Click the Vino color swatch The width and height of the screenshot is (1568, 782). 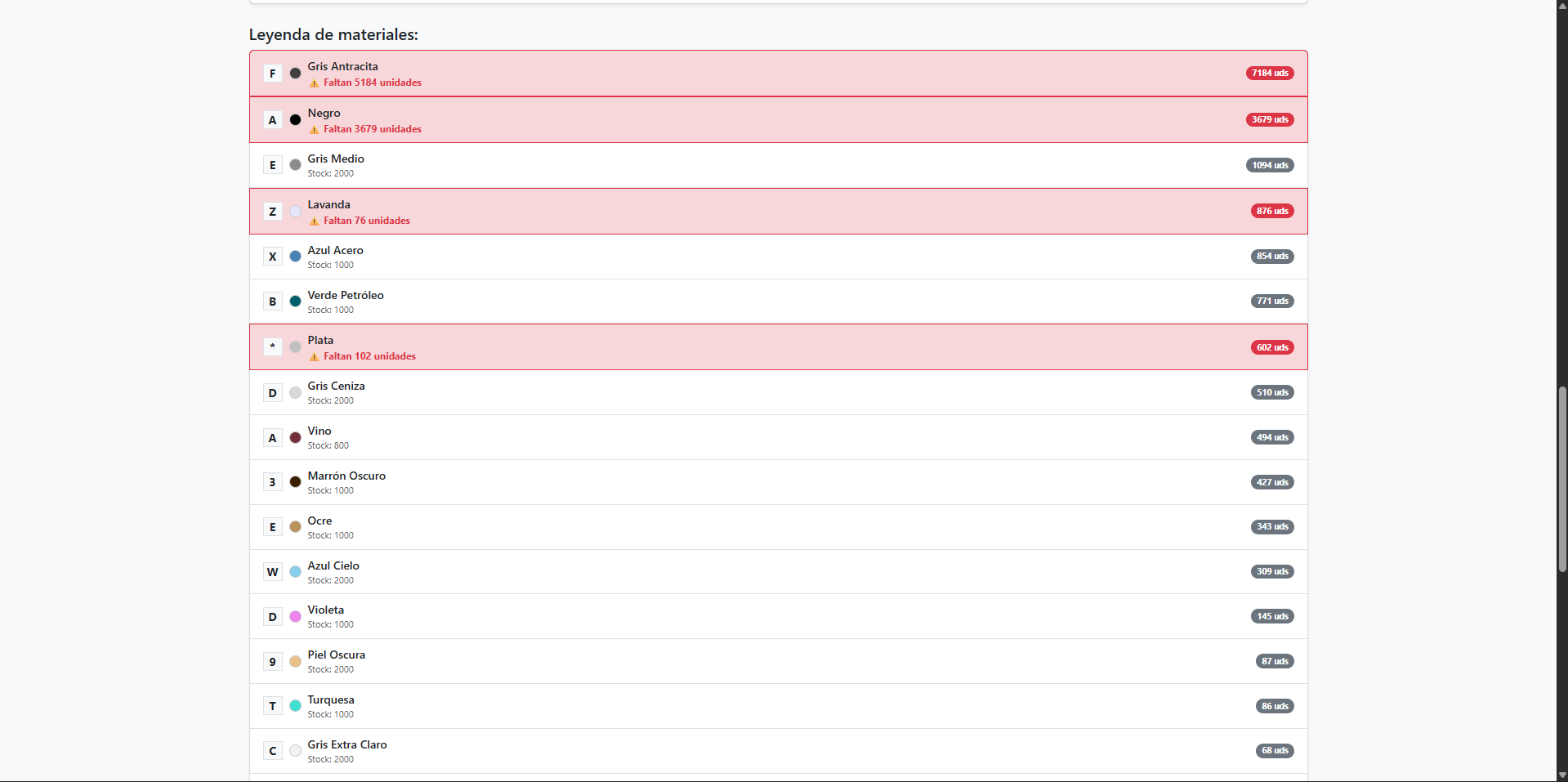click(x=295, y=438)
